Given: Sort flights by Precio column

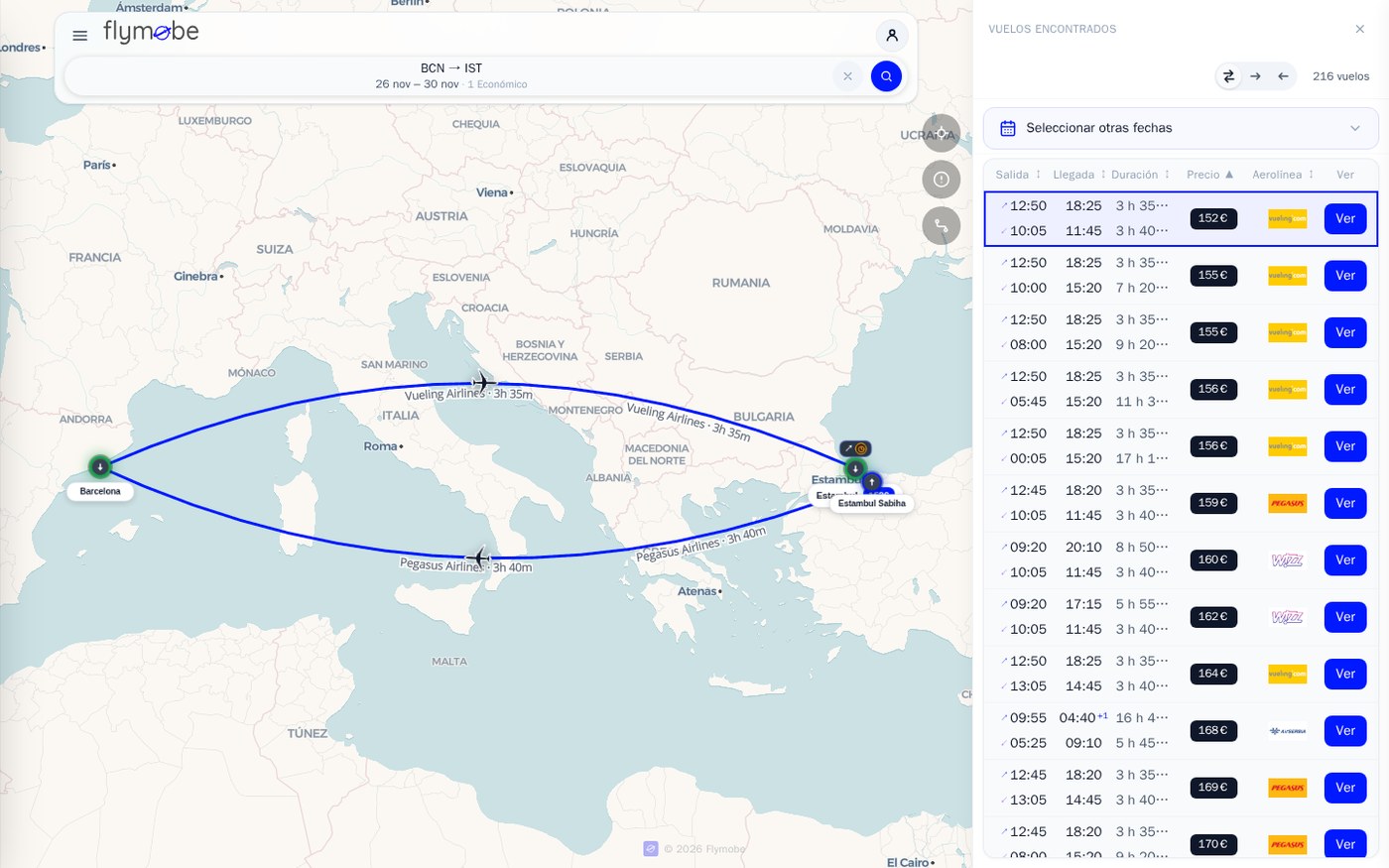Looking at the screenshot, I should pyautogui.click(x=1210, y=175).
